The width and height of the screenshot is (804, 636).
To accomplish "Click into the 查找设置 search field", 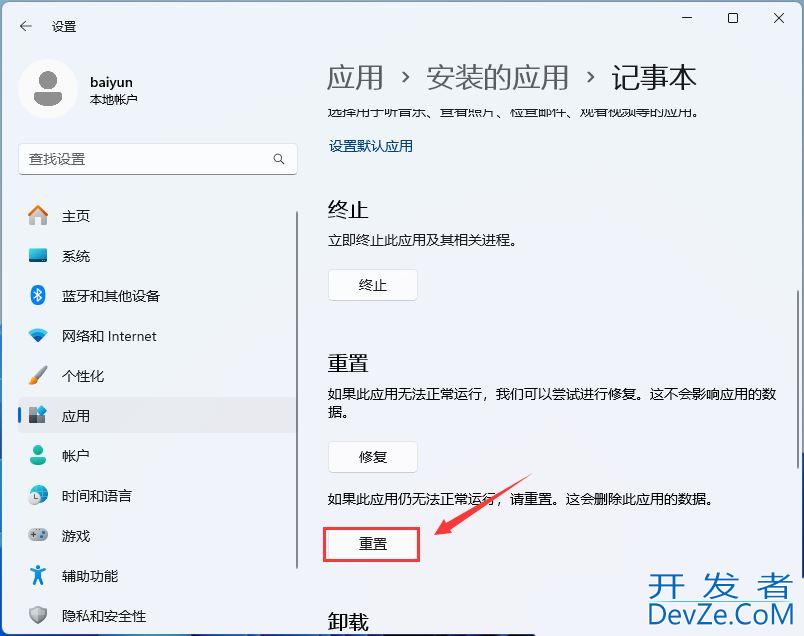I will tap(158, 159).
